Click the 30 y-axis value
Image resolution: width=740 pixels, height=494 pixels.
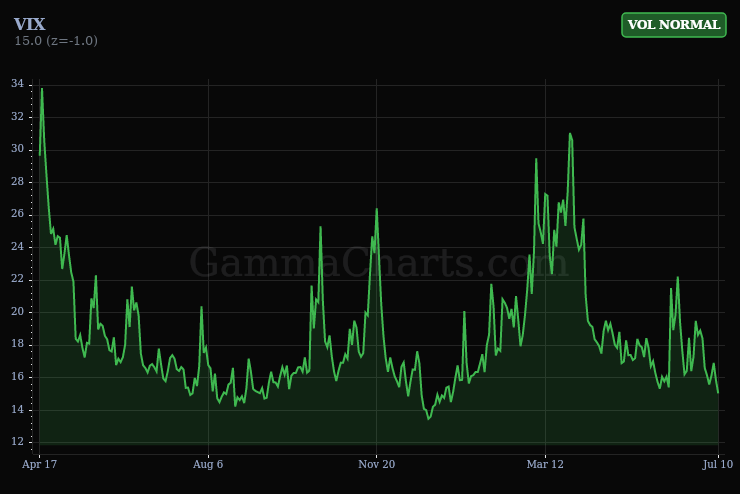pyautogui.click(x=17, y=149)
